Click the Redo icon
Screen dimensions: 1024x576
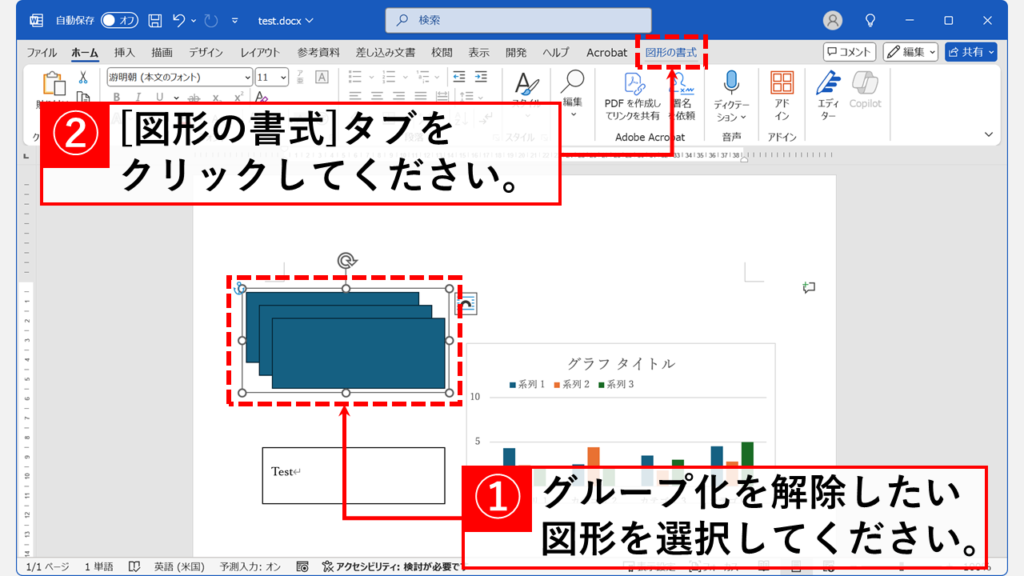click(211, 20)
